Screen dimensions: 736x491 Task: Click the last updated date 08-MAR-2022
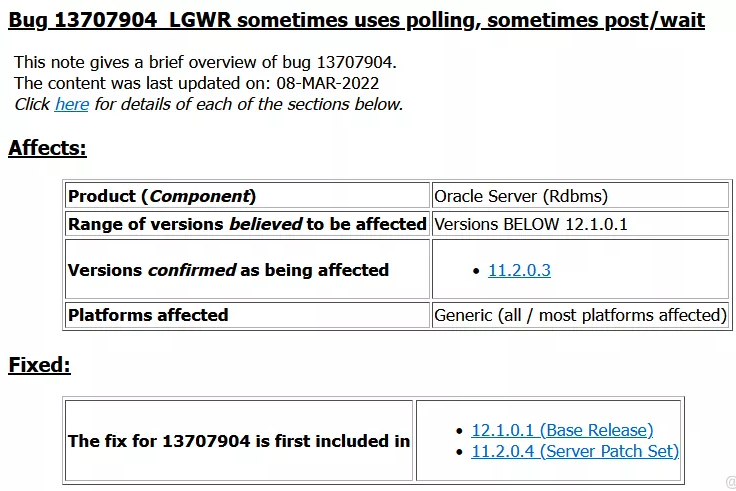pos(328,83)
